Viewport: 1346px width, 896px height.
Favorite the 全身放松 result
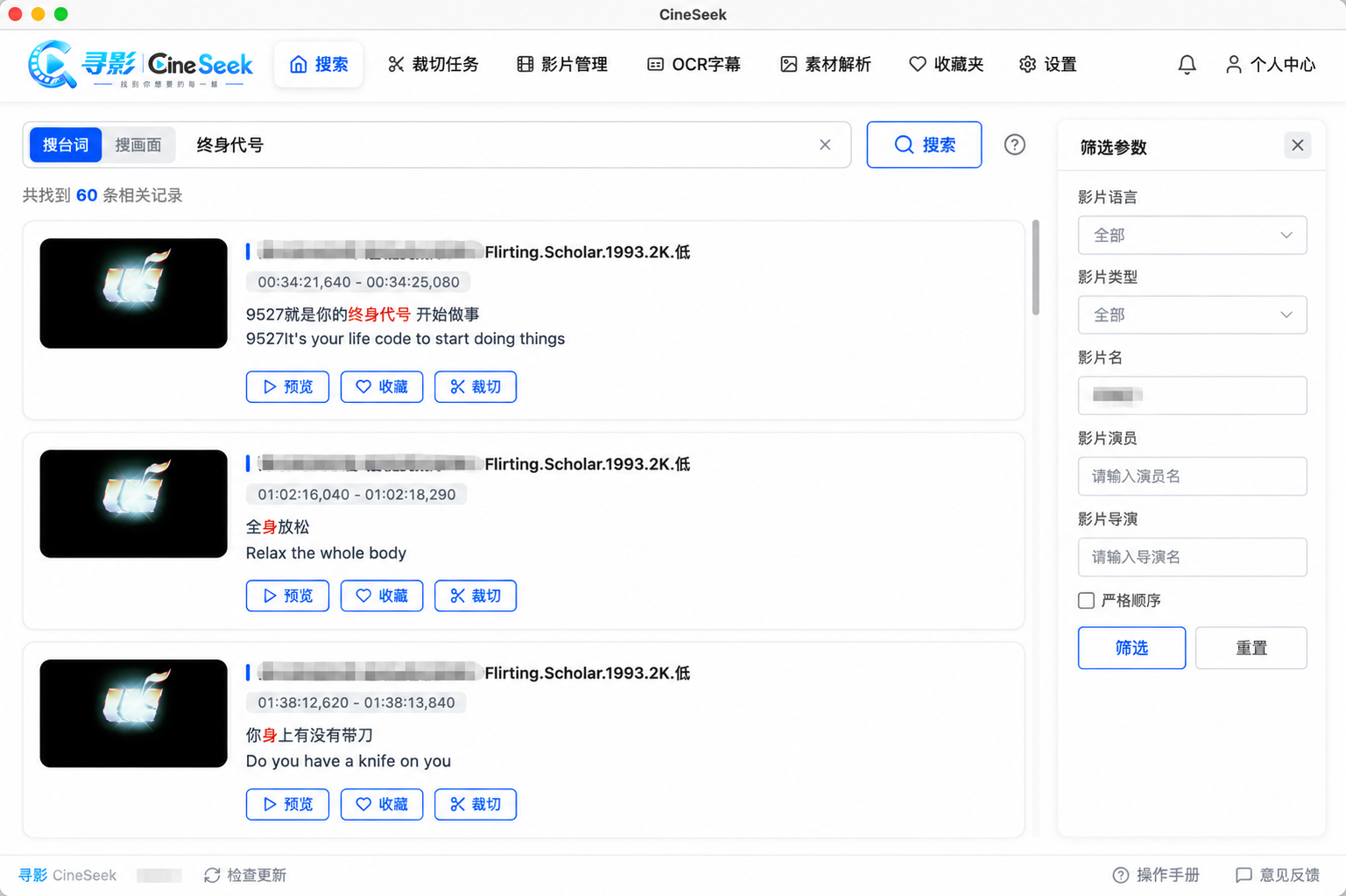coord(382,596)
